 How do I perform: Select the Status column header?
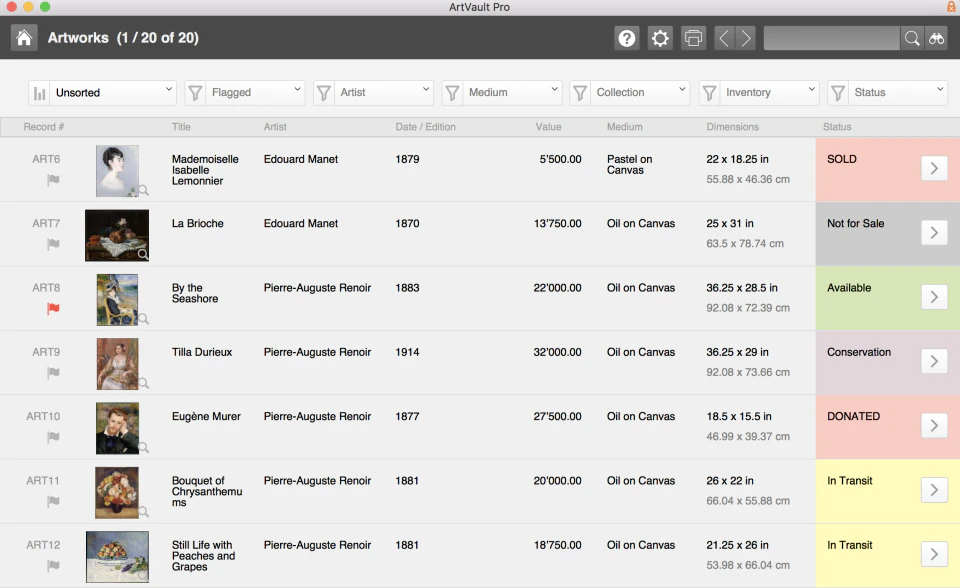click(x=837, y=127)
